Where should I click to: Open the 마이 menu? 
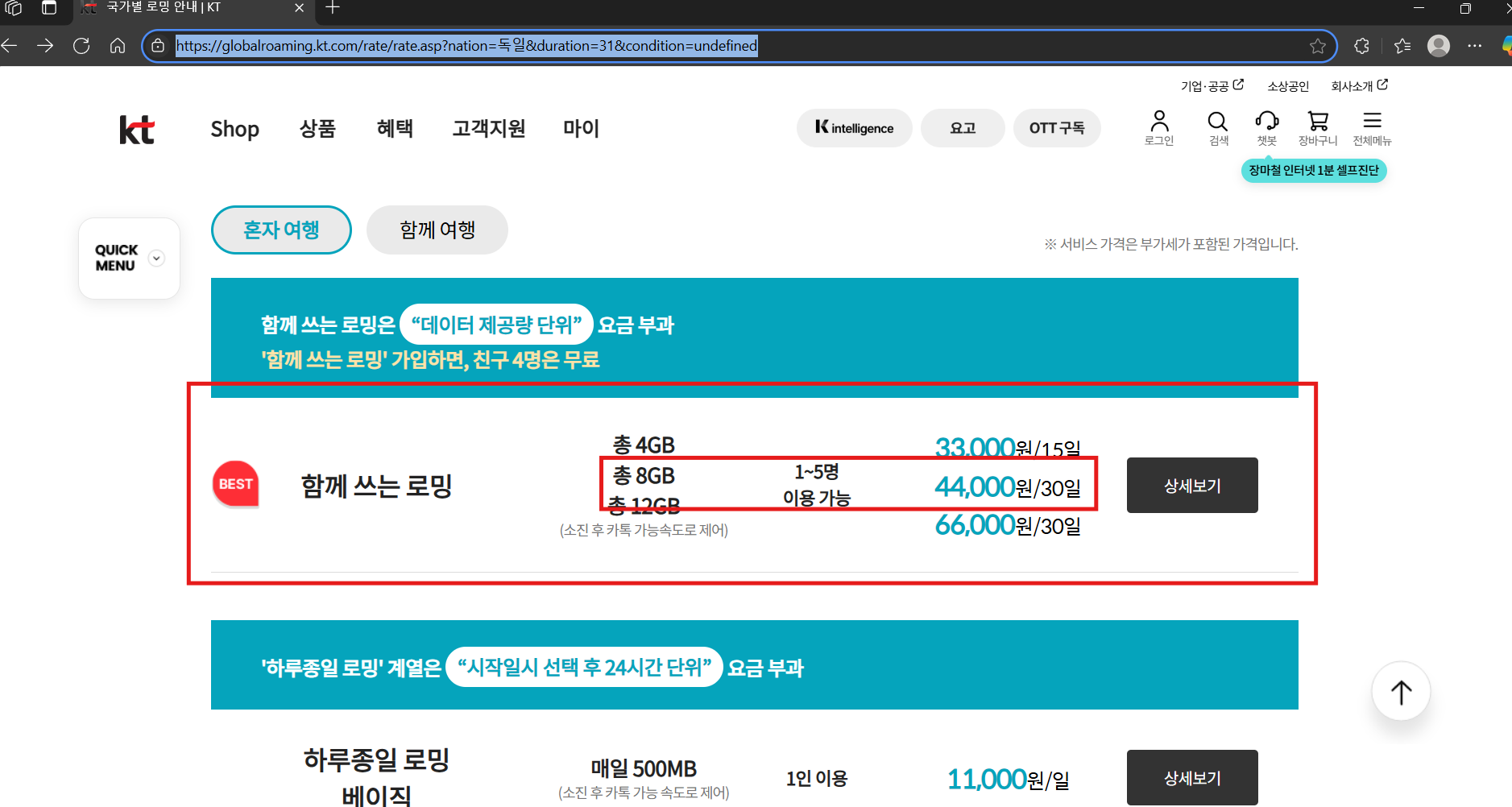(581, 129)
